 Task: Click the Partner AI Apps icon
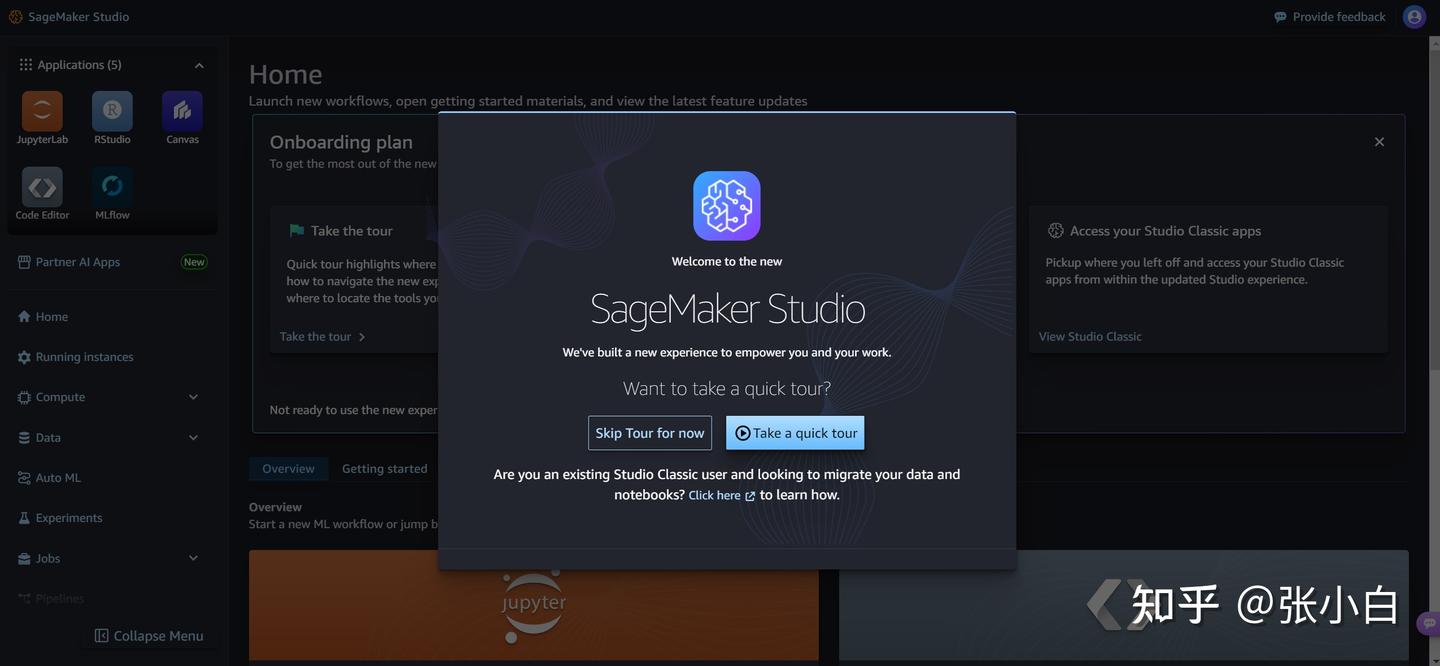pyautogui.click(x=24, y=262)
